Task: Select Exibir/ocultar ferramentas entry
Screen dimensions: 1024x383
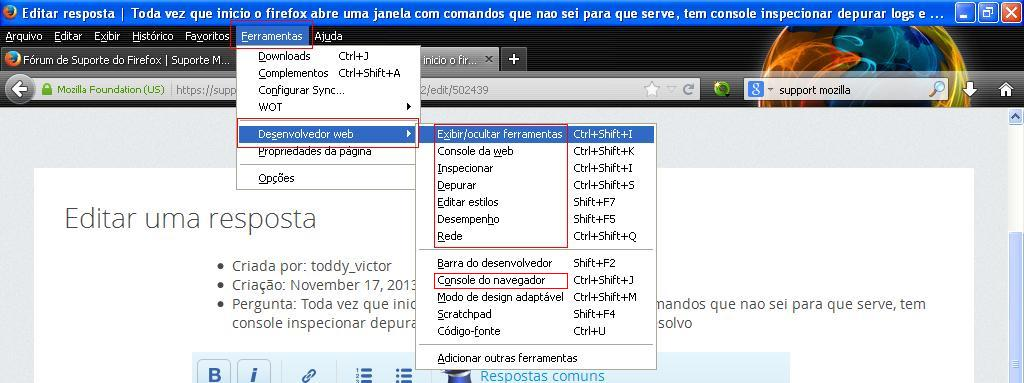Action: pyautogui.click(x=536, y=134)
